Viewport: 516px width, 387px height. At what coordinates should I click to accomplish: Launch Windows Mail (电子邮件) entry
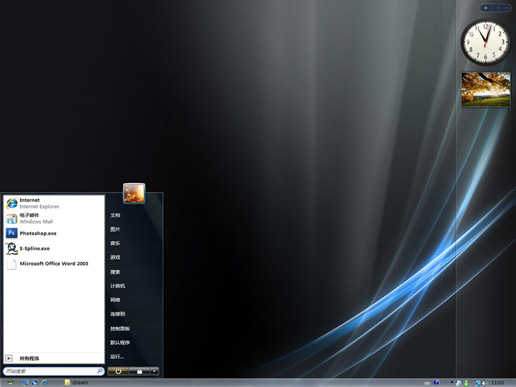pos(53,218)
